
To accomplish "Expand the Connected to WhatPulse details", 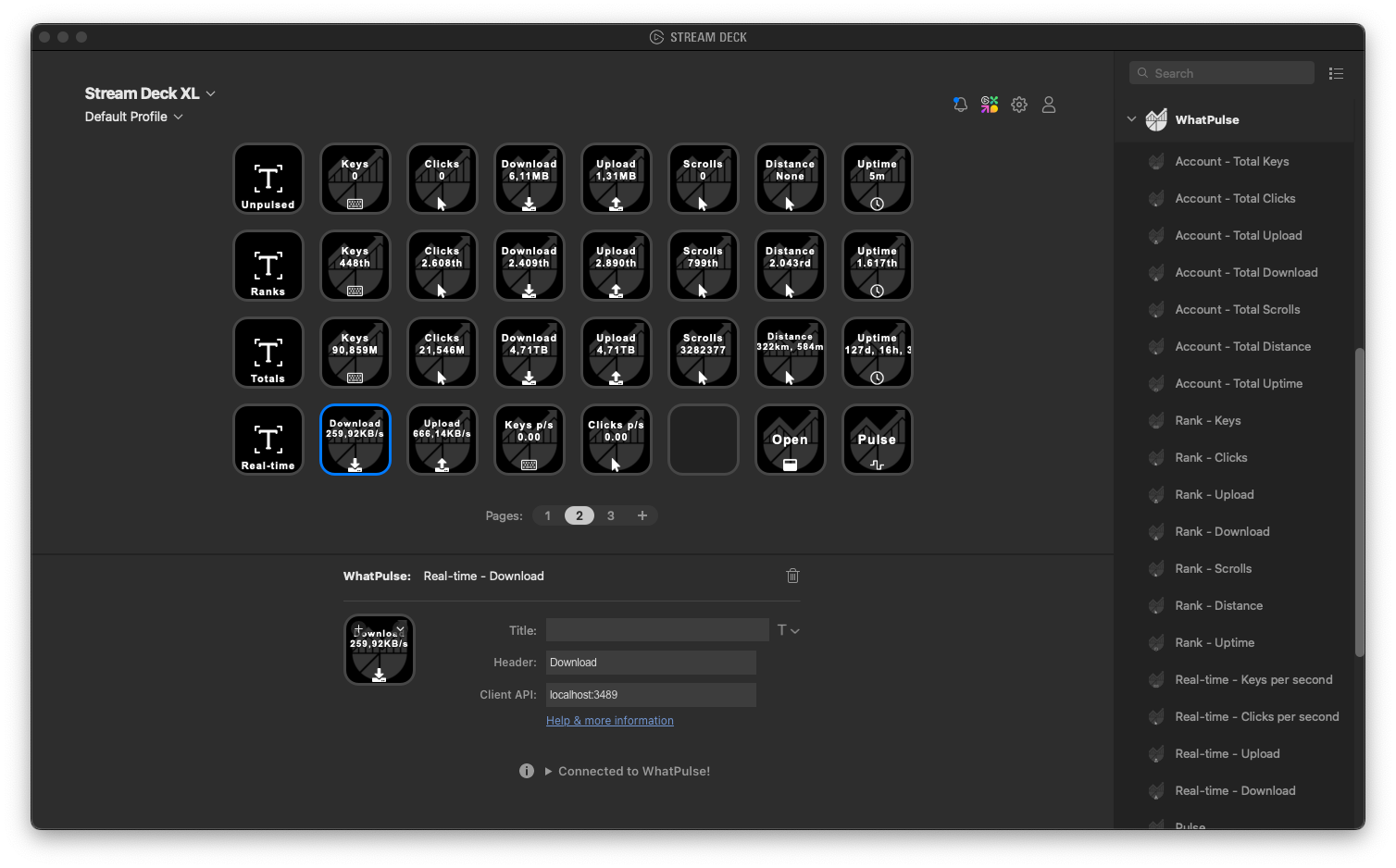I will (547, 771).
